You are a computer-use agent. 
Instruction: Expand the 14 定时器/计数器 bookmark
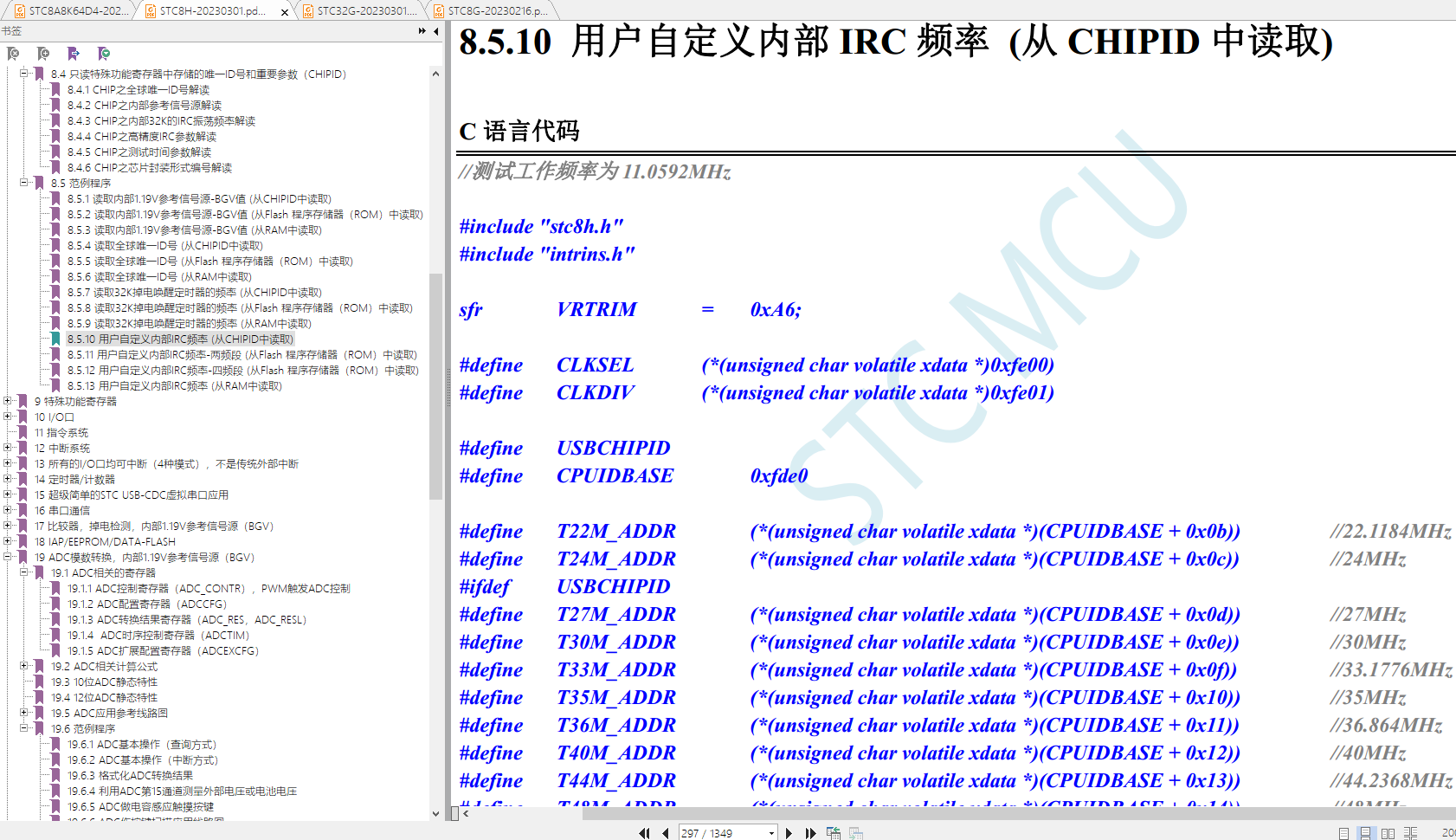tap(8, 480)
